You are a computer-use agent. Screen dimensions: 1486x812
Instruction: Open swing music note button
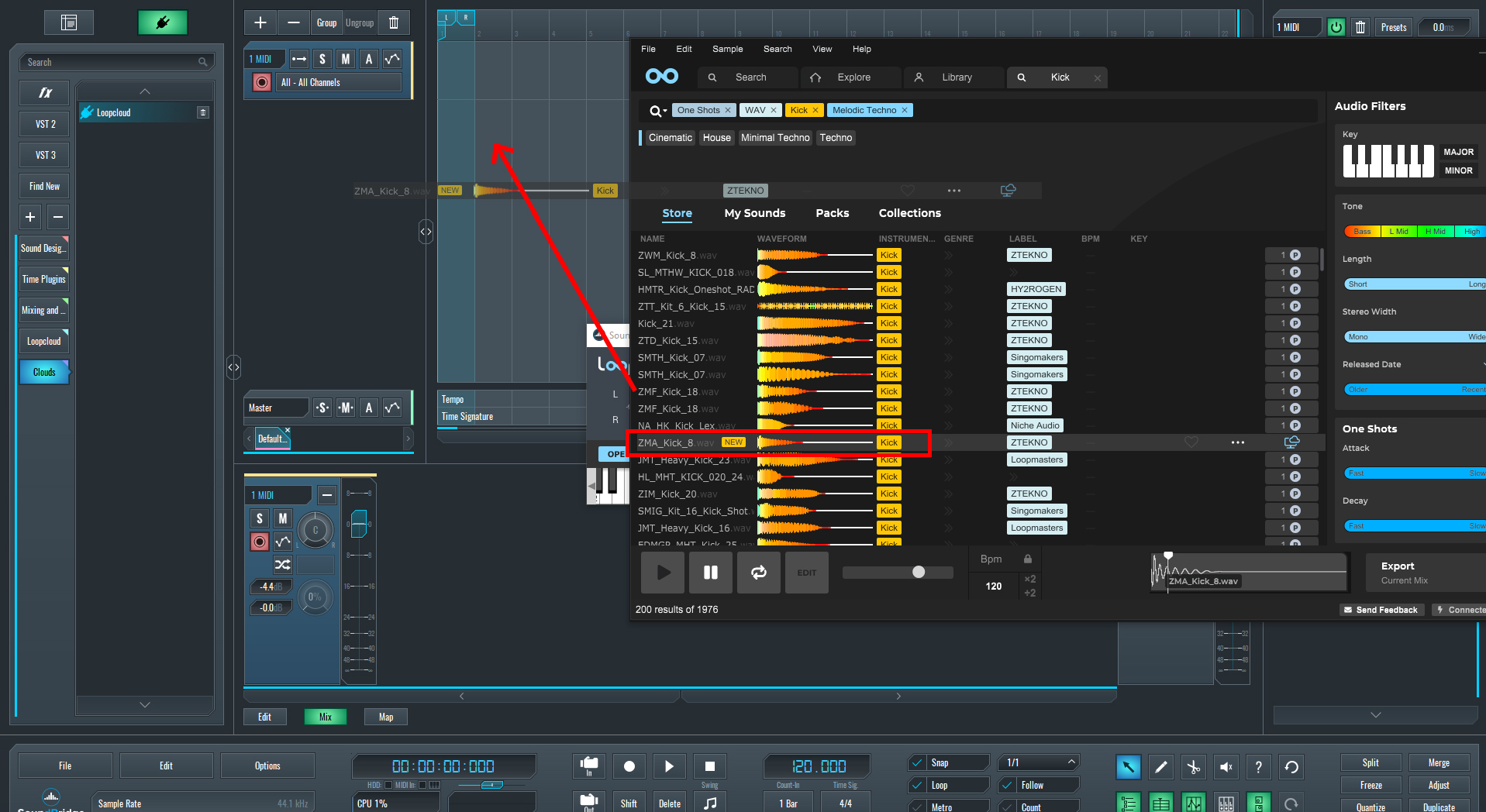coord(709,803)
